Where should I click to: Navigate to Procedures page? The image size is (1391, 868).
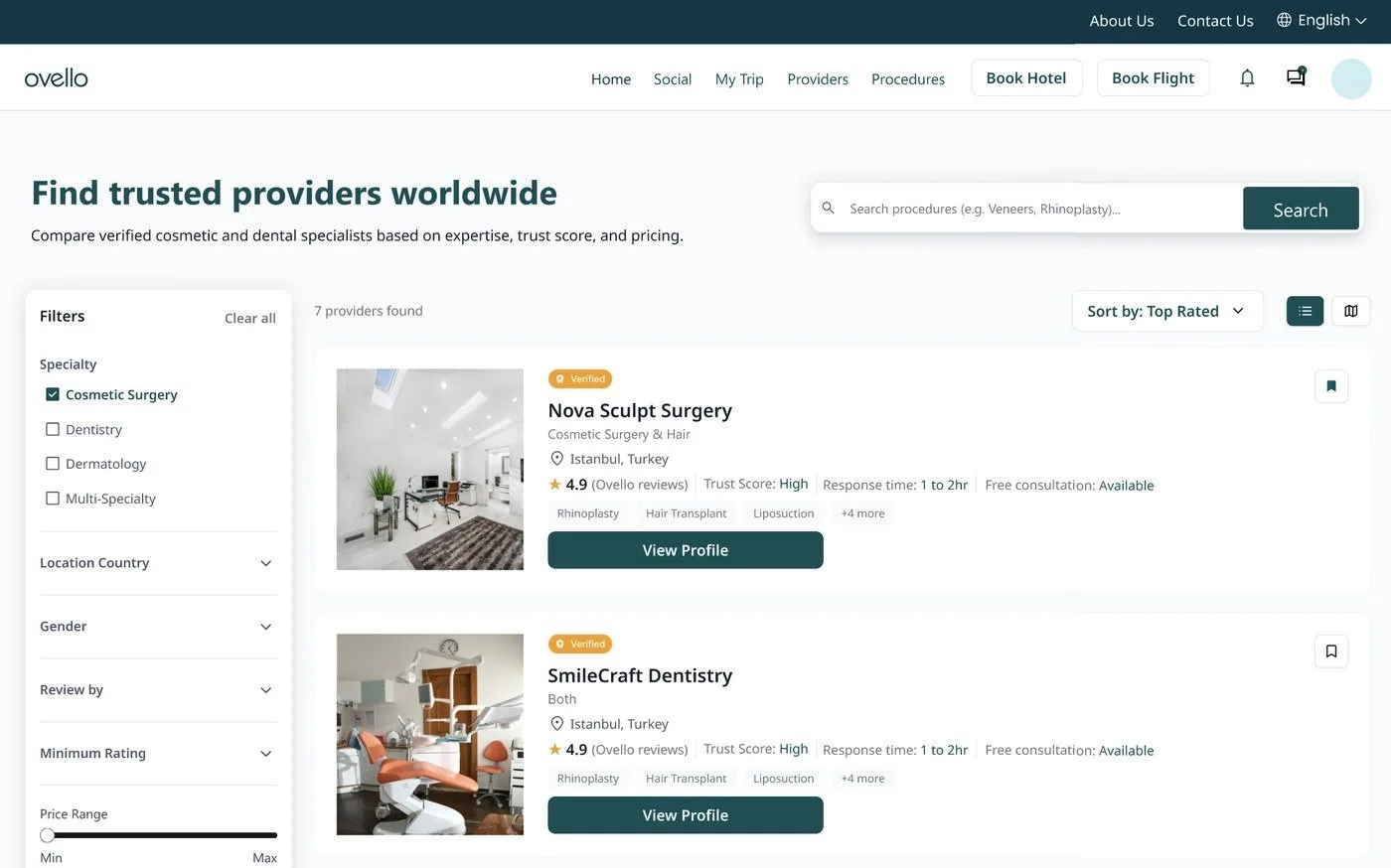908,78
